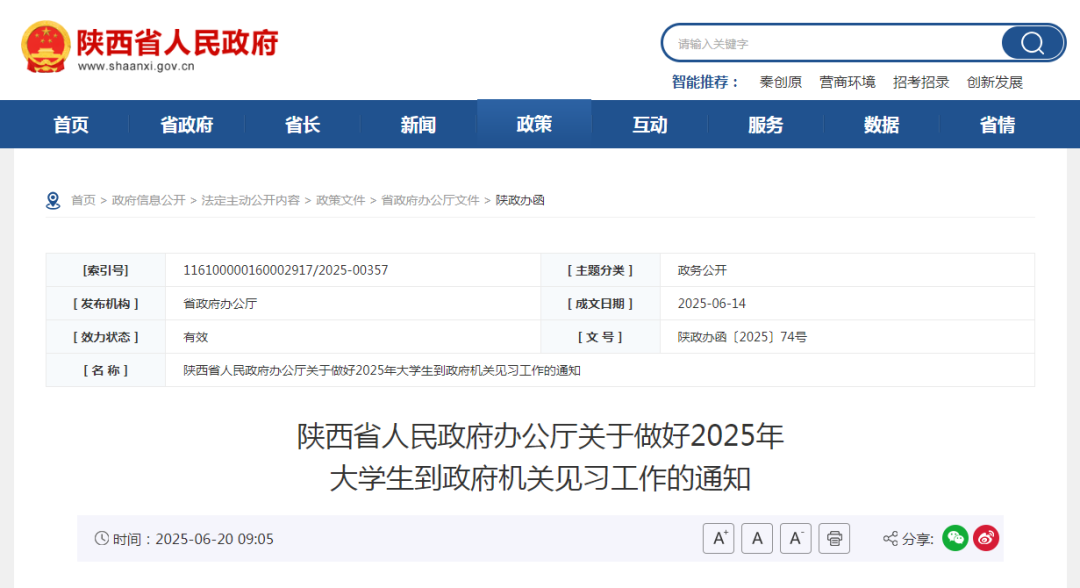1080x588 pixels.
Task: Click the 索引号 field label
Action: click(105, 271)
